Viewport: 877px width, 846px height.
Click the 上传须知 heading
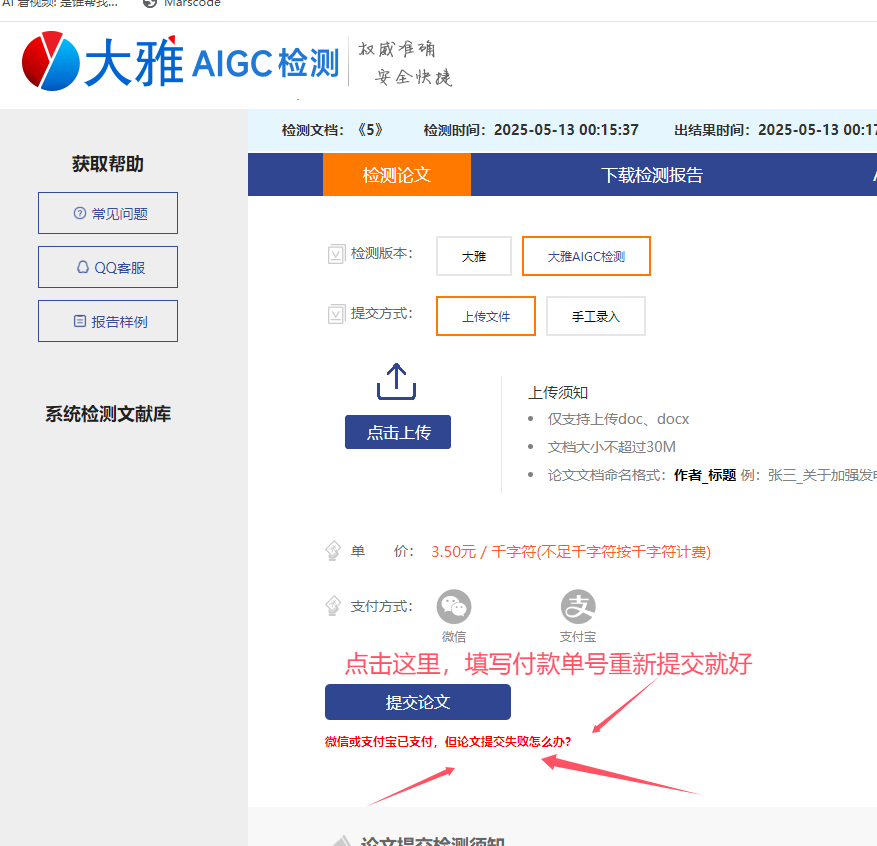558,393
